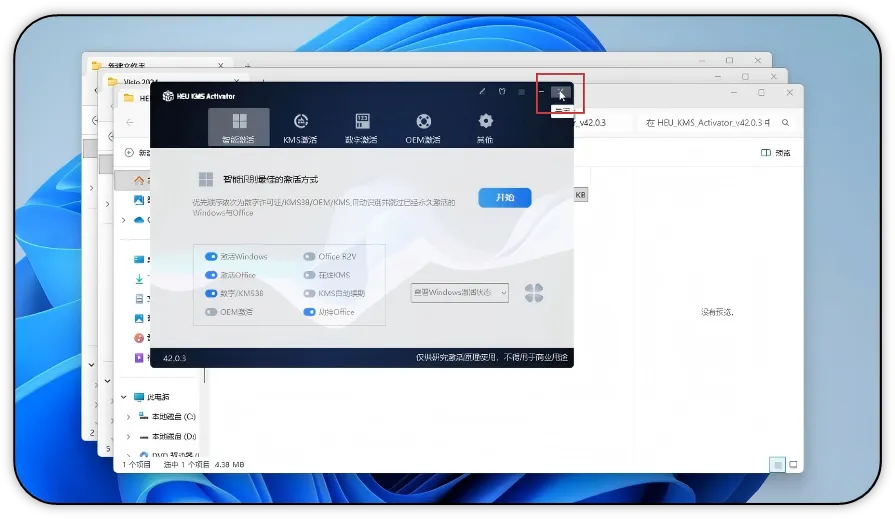Image resolution: width=895 pixels, height=519 pixels.
Task: Select the Videos icon in the Explorer sidebar
Action: click(139, 358)
